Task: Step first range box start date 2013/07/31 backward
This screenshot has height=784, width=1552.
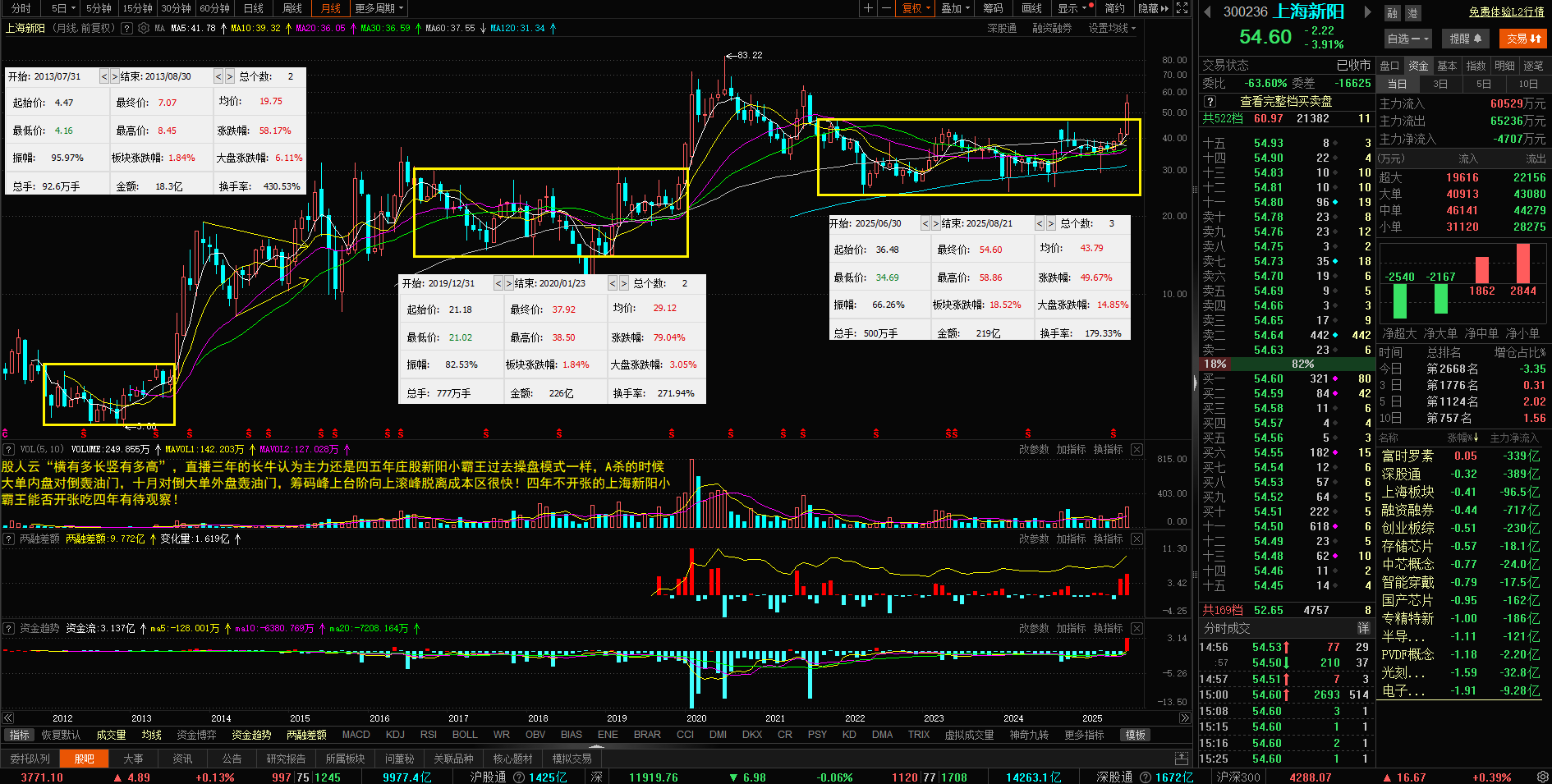Action: (x=104, y=76)
